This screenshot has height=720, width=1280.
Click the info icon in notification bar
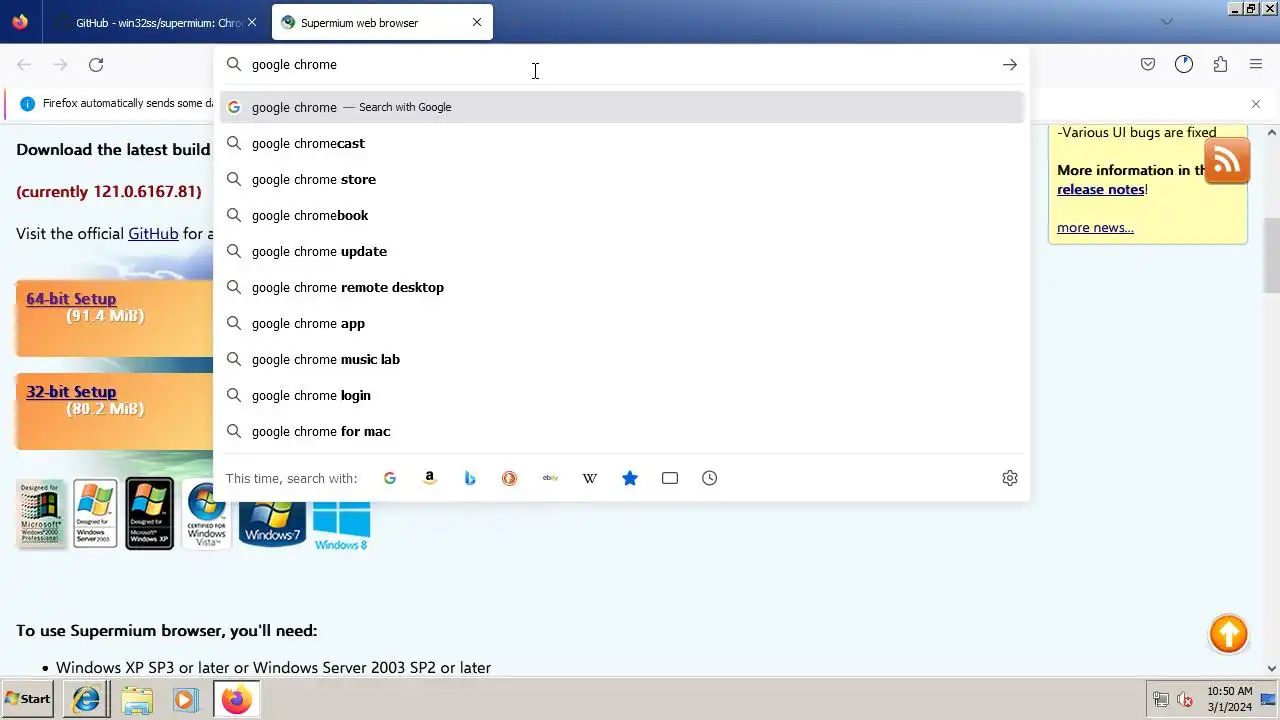pyautogui.click(x=27, y=104)
